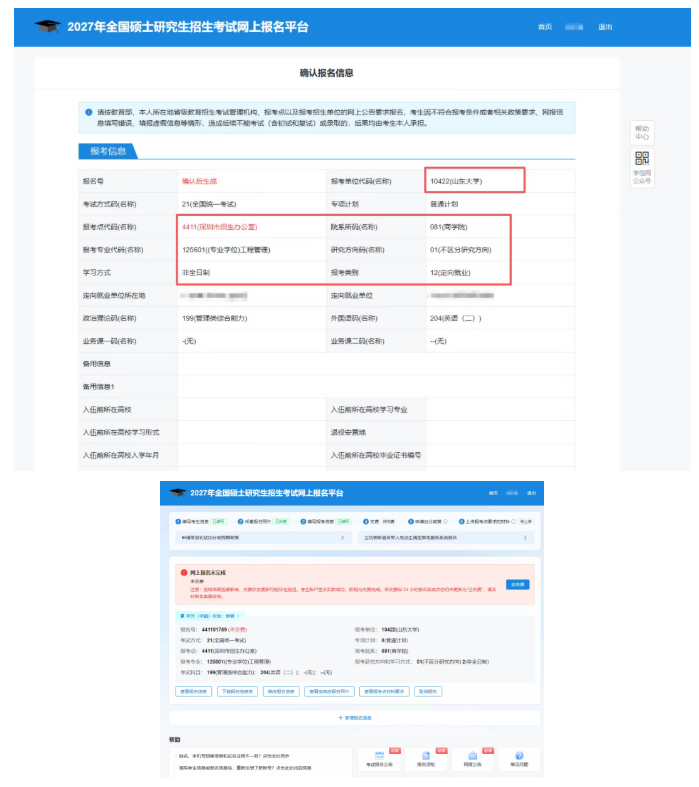Click 4411(深圳市招生办公室) in the table

click(x=219, y=227)
